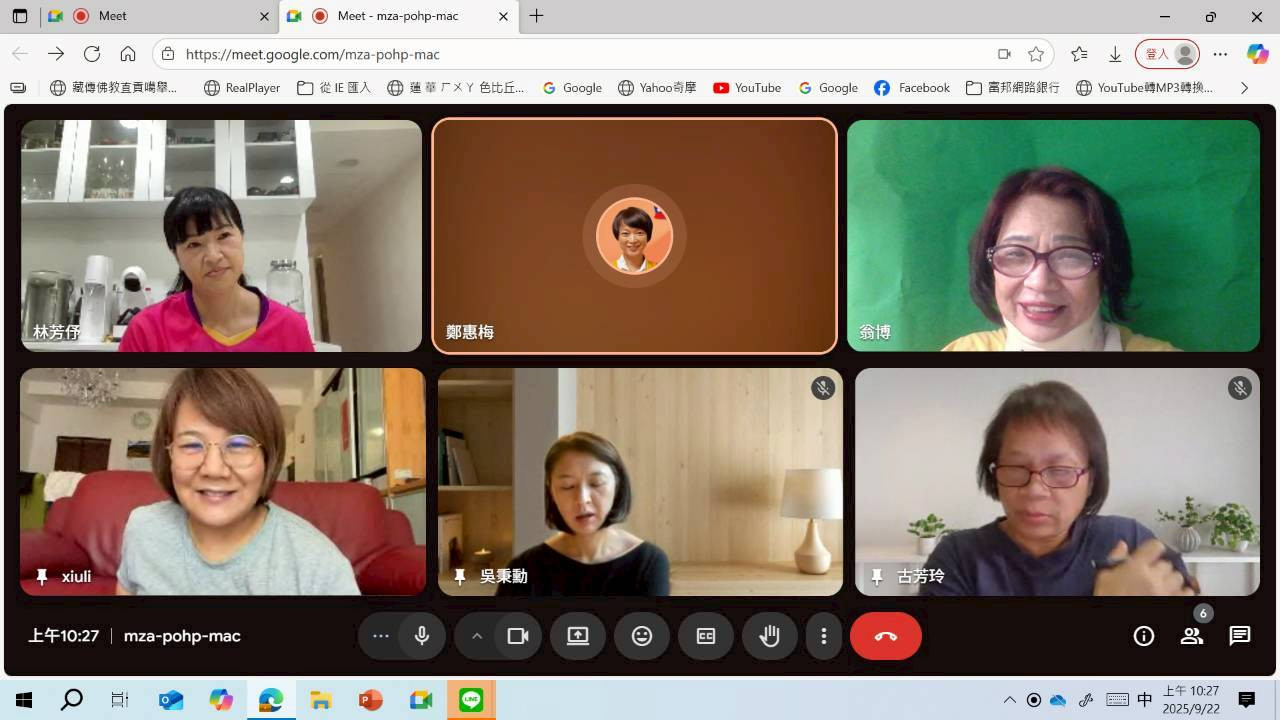The height and width of the screenshot is (720, 1280).
Task: Expand video settings with the up chevron
Action: point(477,636)
